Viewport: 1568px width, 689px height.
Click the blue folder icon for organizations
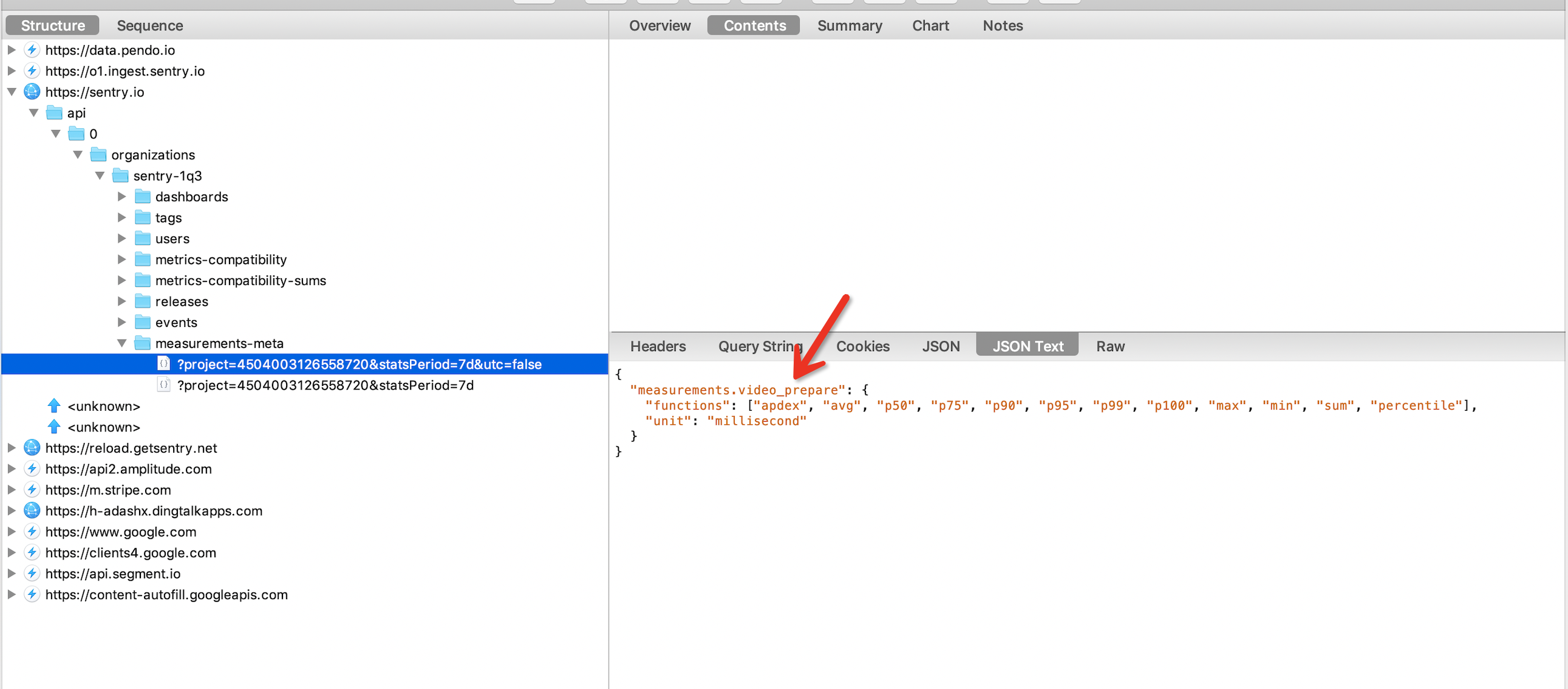point(98,154)
